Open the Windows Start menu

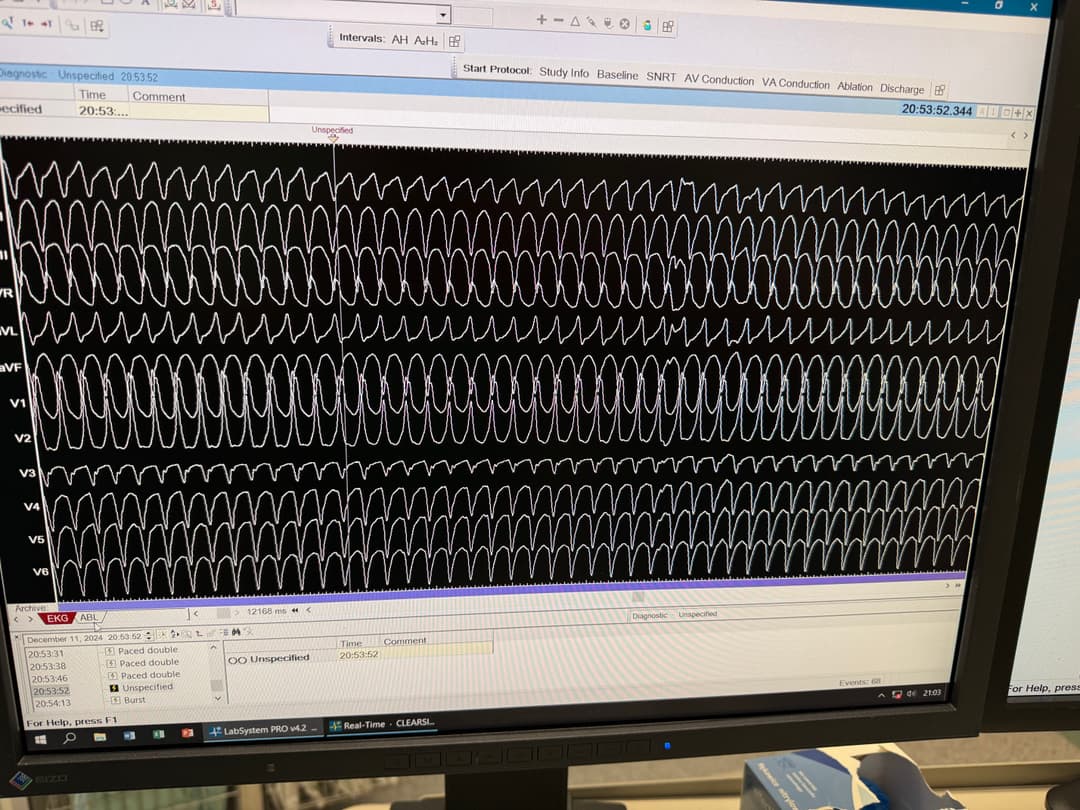point(41,739)
